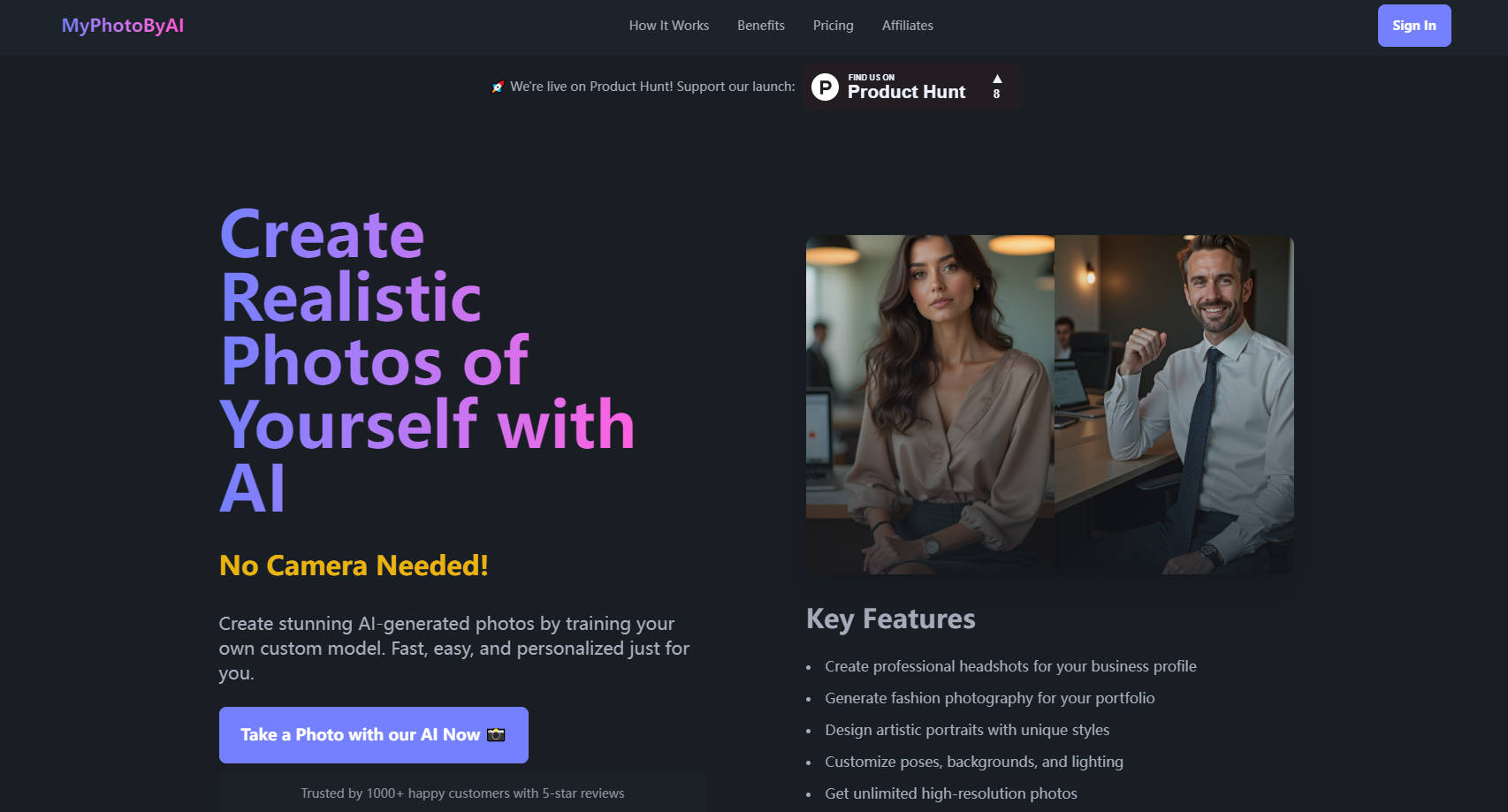Click the woman's portrait photo

930,405
